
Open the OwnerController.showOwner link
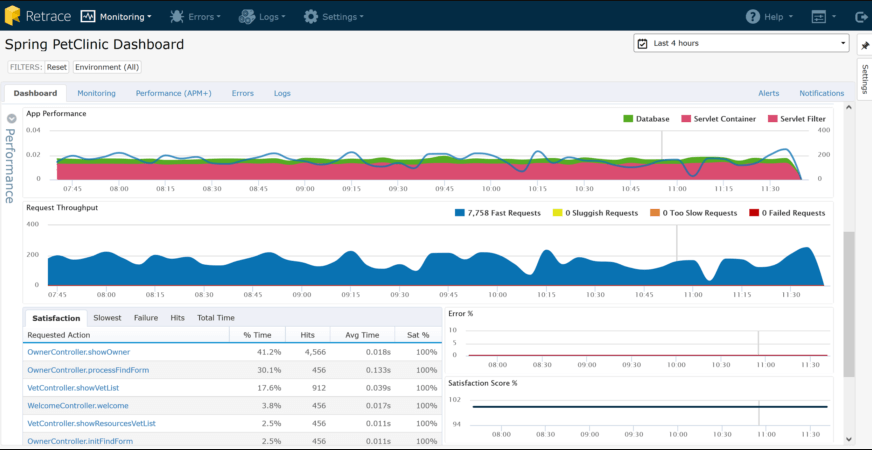pyautogui.click(x=78, y=352)
